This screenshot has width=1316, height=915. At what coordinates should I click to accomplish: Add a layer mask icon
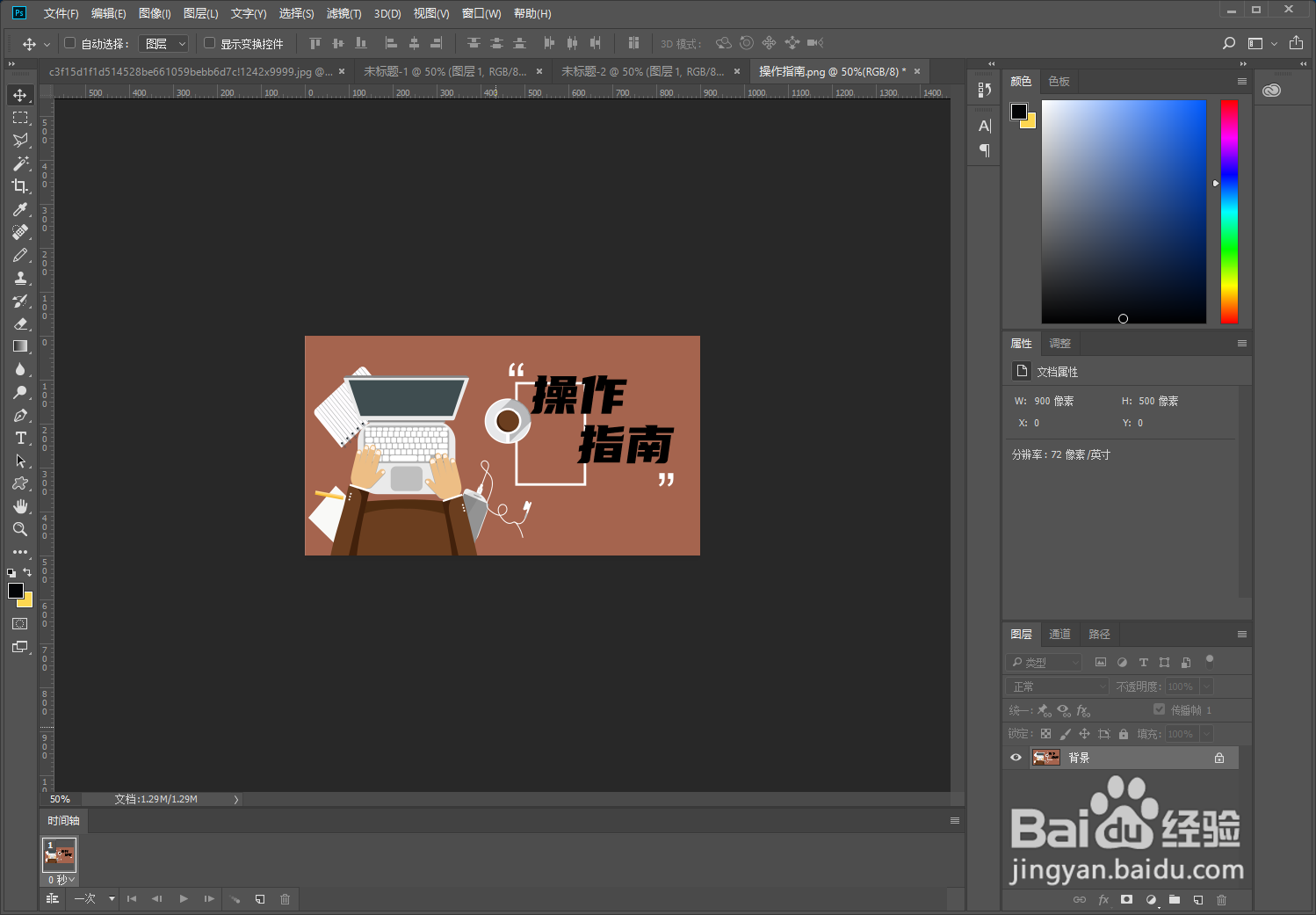point(1127,899)
